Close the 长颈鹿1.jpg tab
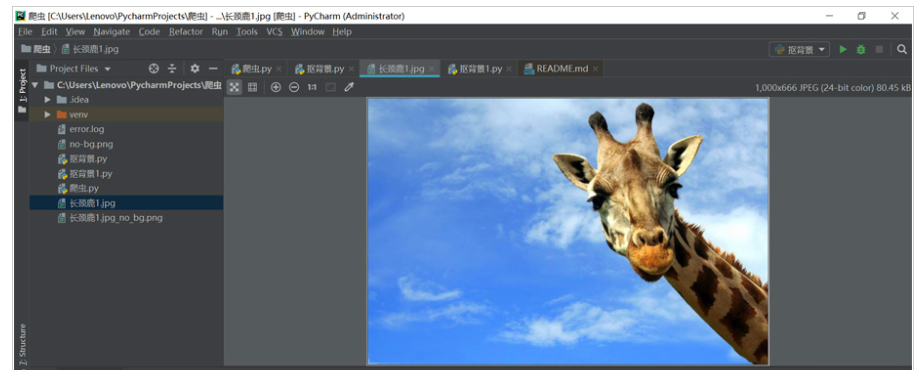This screenshot has width=923, height=370. click(431, 69)
